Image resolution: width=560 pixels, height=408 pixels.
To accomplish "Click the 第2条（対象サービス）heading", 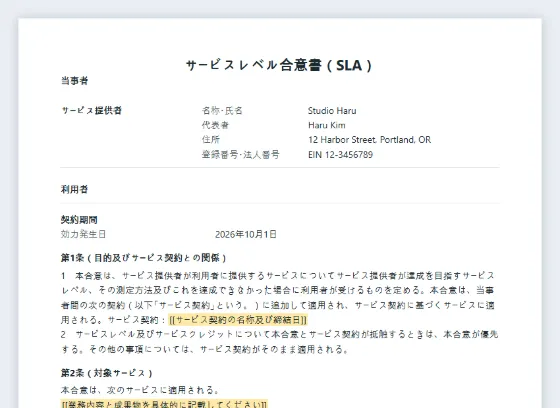I will 107,373.
